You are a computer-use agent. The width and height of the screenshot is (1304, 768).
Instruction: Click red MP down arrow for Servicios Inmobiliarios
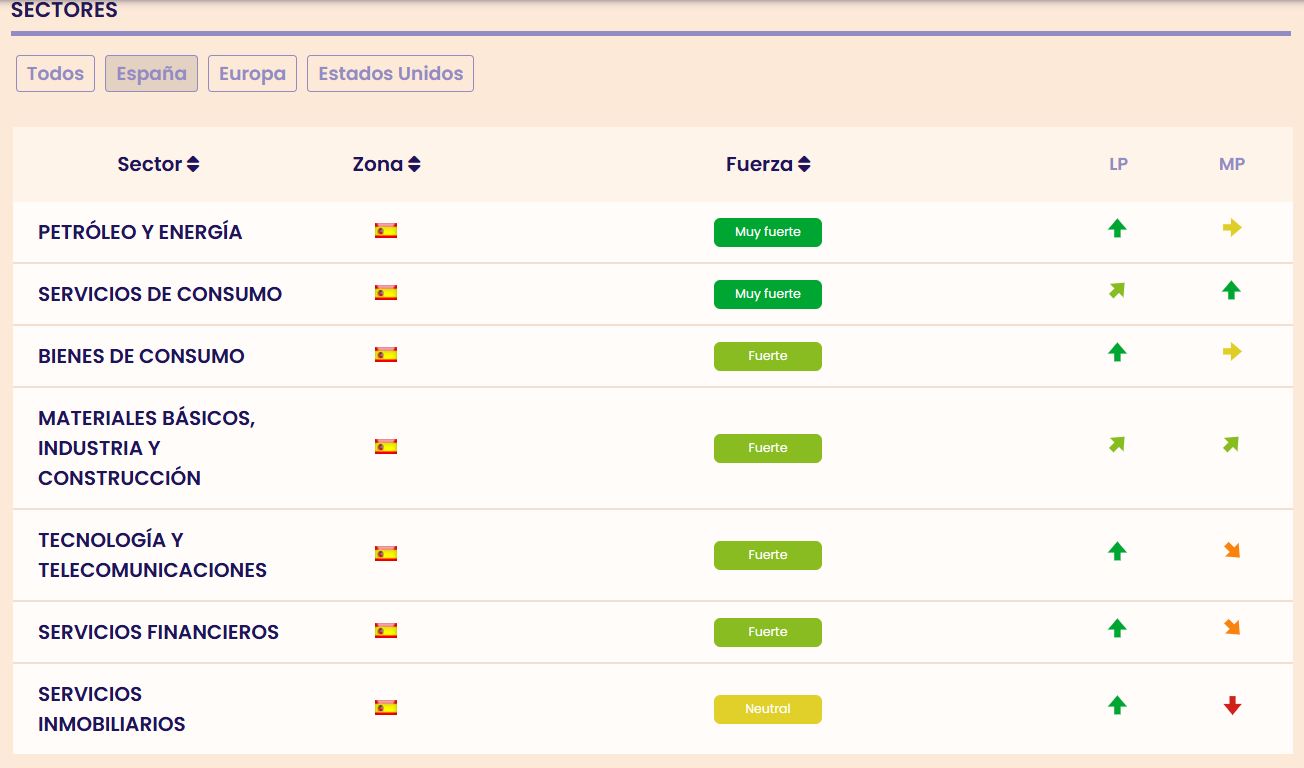[1232, 706]
